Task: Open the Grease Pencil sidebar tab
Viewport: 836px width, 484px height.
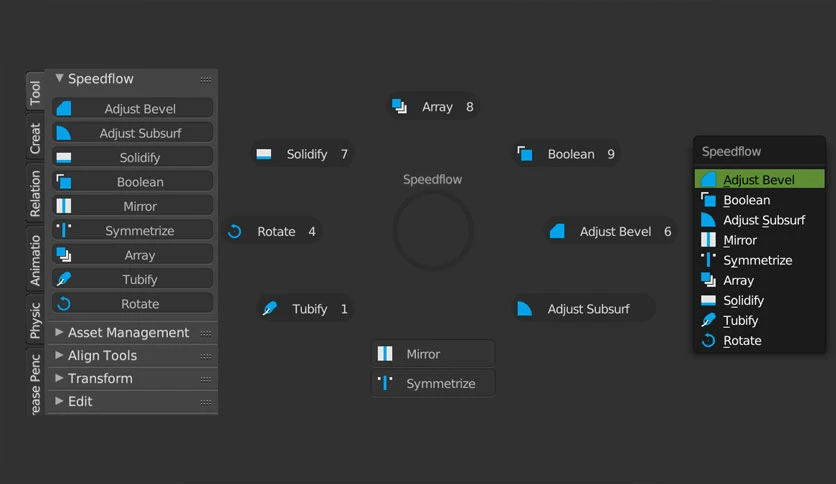Action: click(x=35, y=383)
